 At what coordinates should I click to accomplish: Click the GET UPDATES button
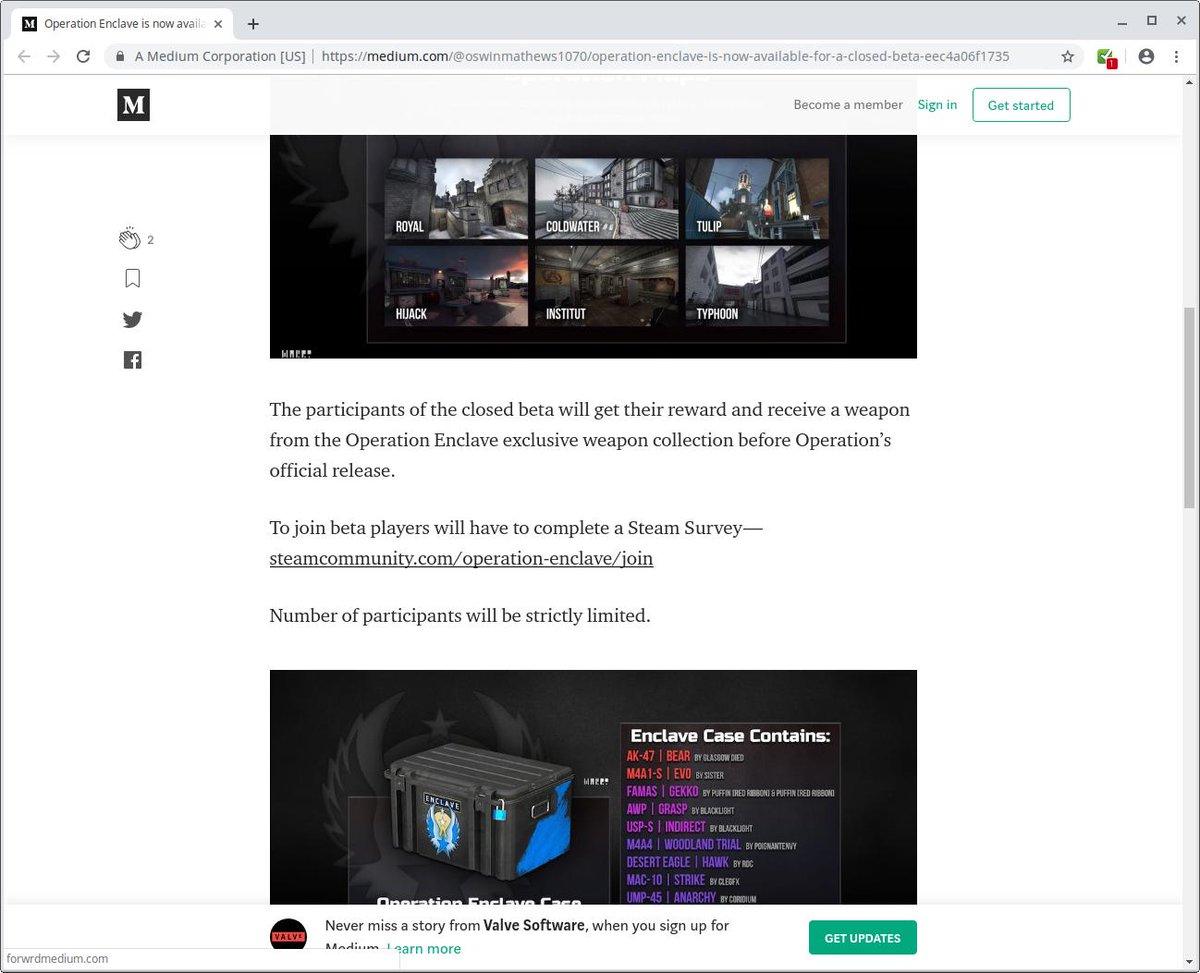click(x=862, y=937)
